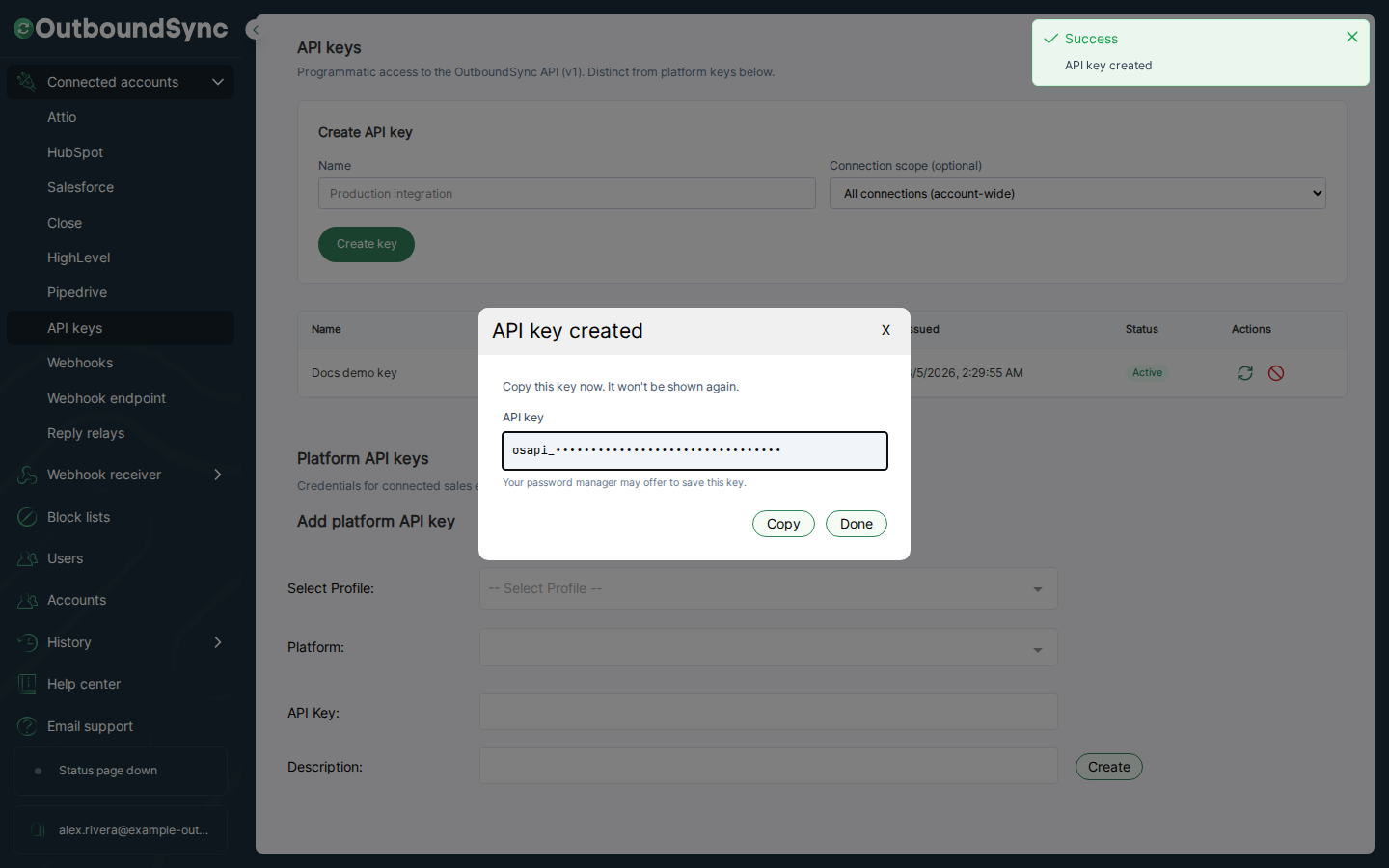
Task: Click the Connected accounts icon
Action: coord(27,82)
